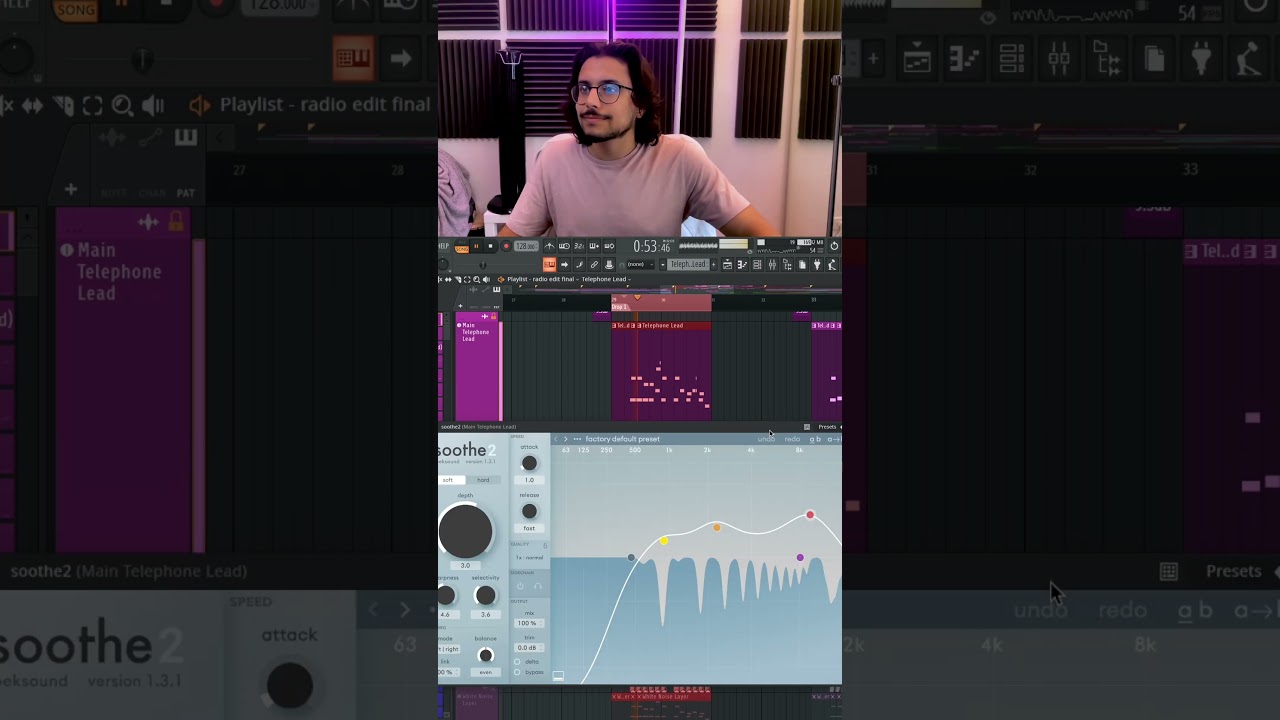This screenshot has height=720, width=1280.
Task: Open the Playlist - radio edit final menu
Action: pyautogui.click(x=544, y=279)
